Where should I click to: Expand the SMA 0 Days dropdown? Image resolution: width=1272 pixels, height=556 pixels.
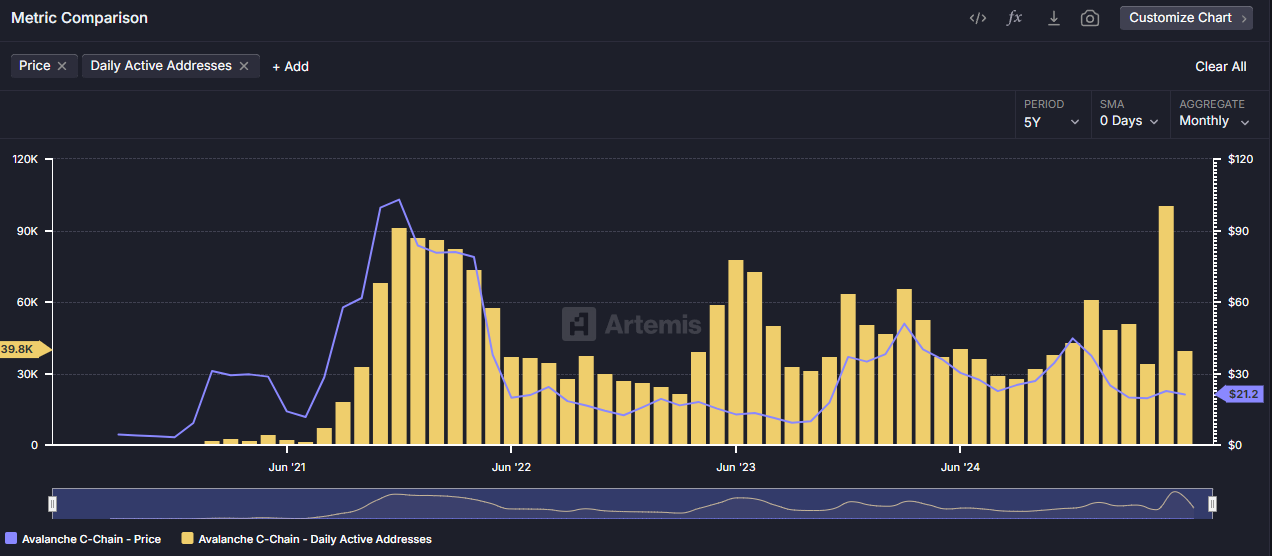click(1128, 121)
